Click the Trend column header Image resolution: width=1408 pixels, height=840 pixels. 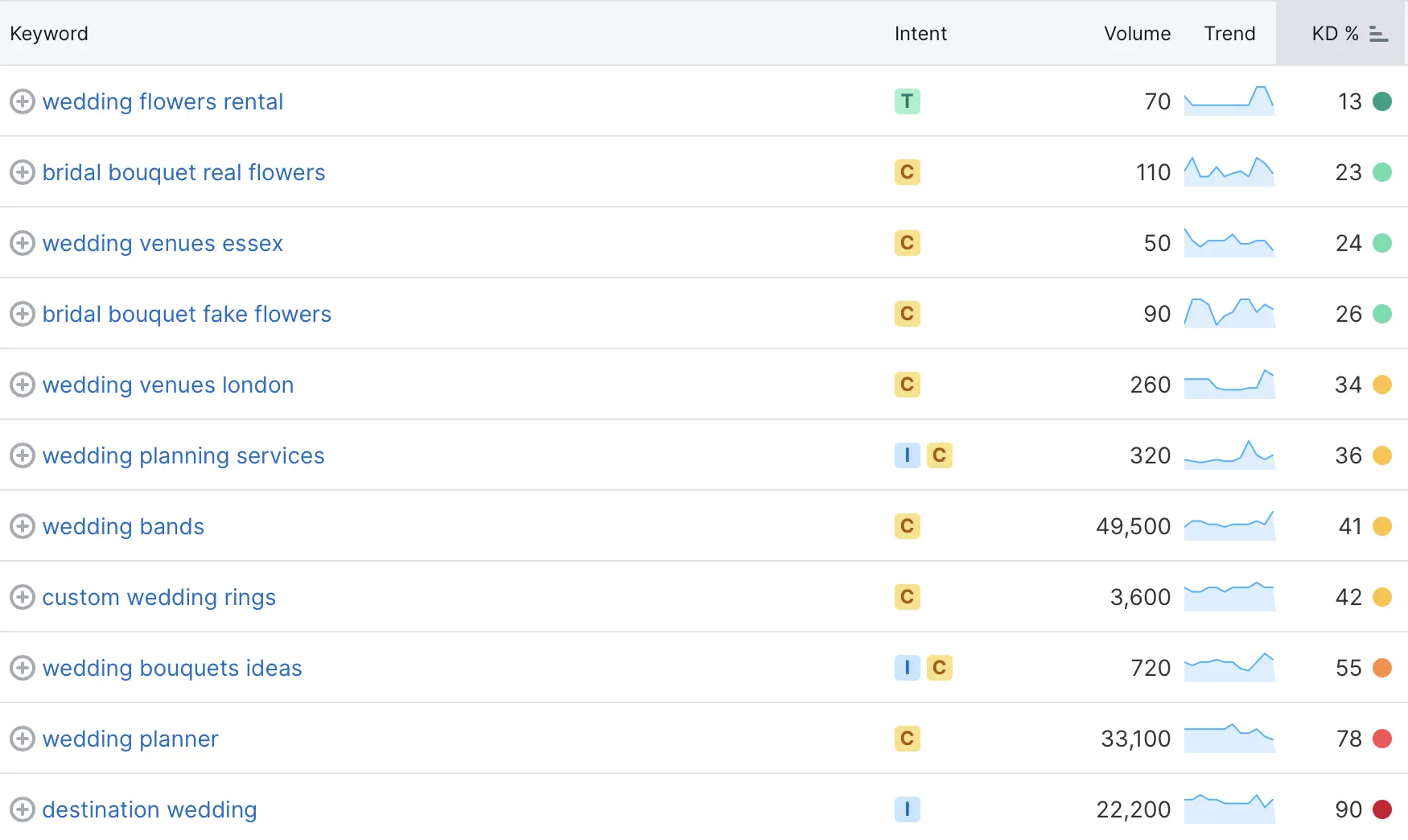pos(1229,34)
